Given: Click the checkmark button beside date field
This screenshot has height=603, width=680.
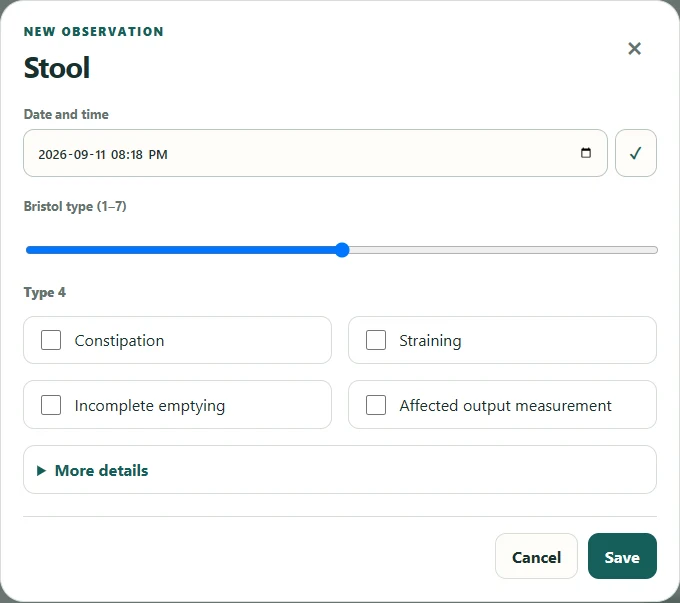Looking at the screenshot, I should (x=635, y=153).
